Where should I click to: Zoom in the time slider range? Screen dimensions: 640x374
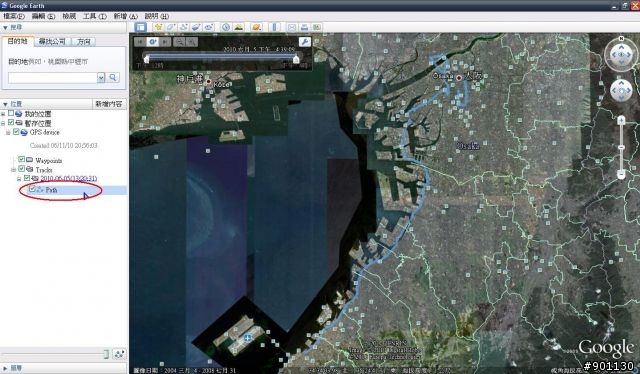coord(191,42)
